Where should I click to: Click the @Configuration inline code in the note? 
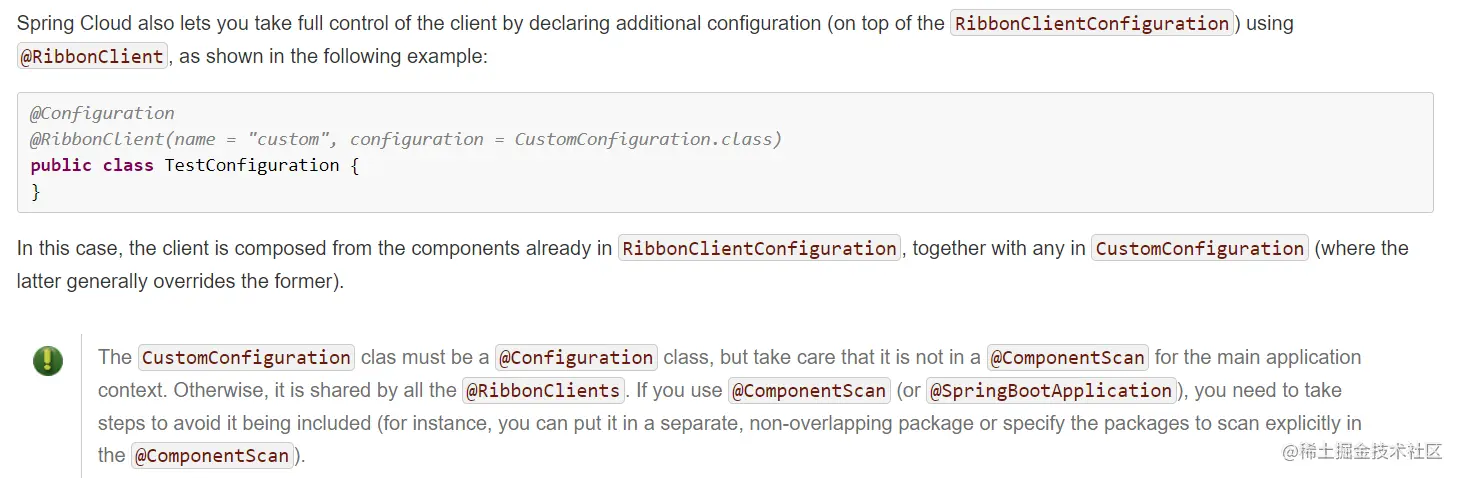(576, 358)
